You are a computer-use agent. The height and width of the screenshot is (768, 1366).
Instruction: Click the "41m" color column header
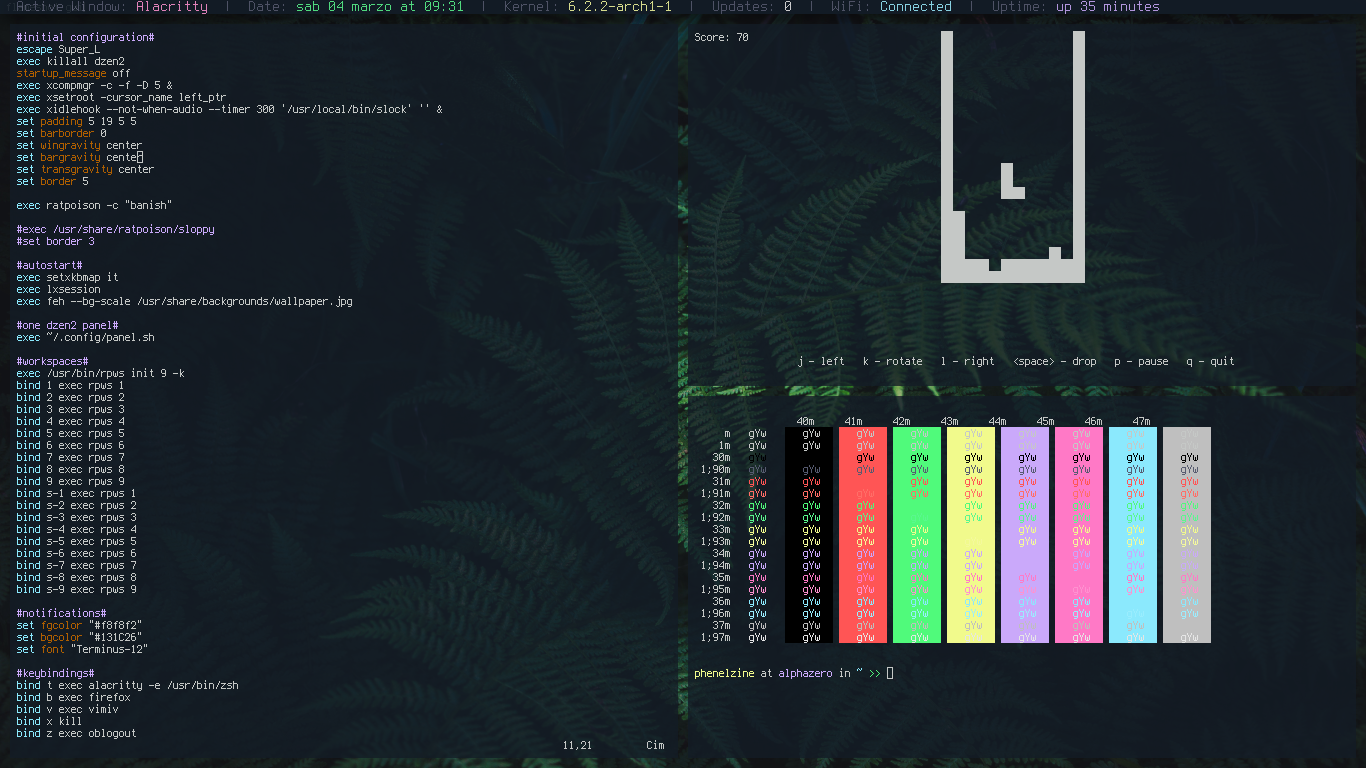[853, 421]
